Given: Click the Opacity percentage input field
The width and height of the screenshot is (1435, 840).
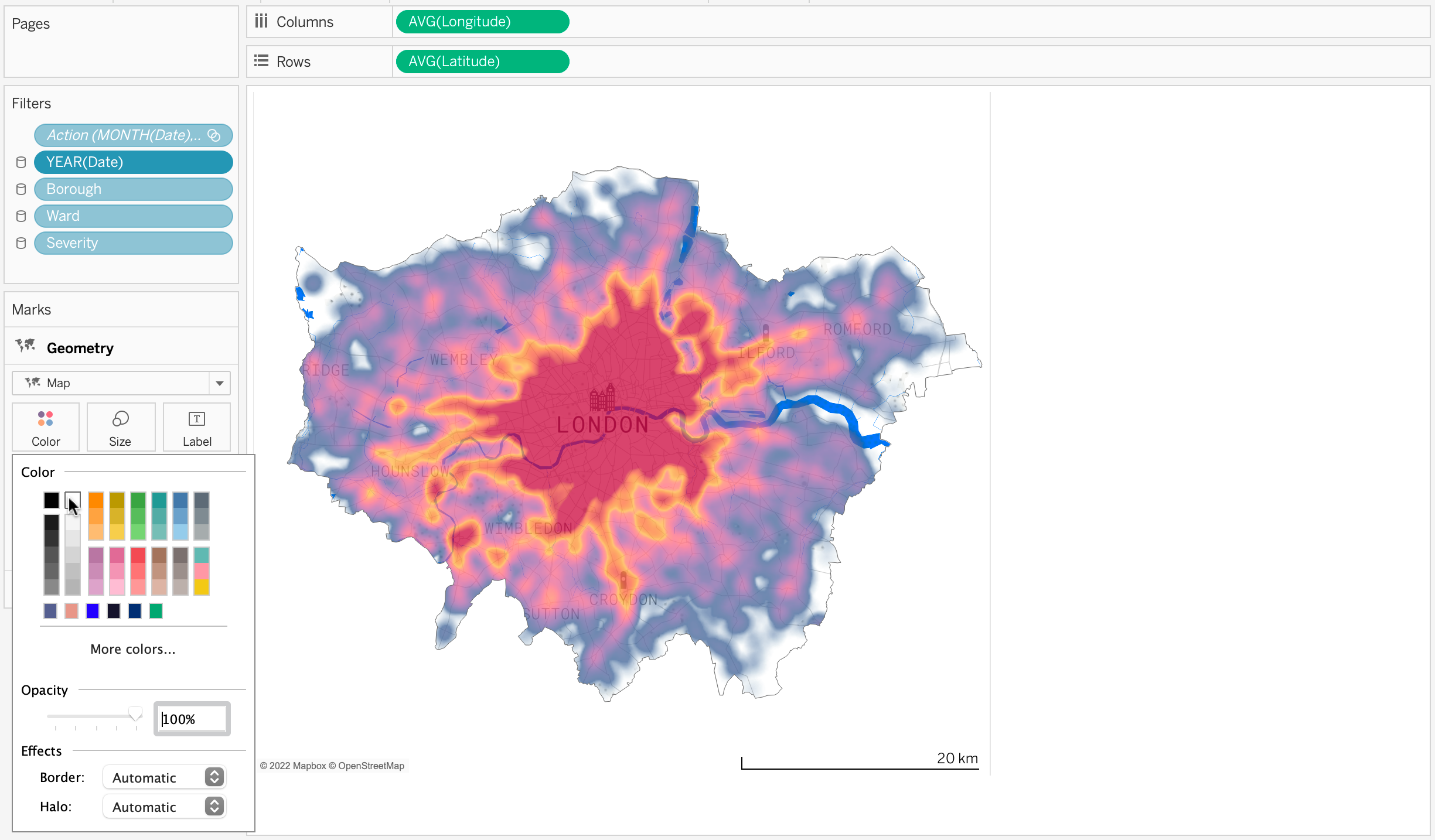Looking at the screenshot, I should tap(191, 718).
